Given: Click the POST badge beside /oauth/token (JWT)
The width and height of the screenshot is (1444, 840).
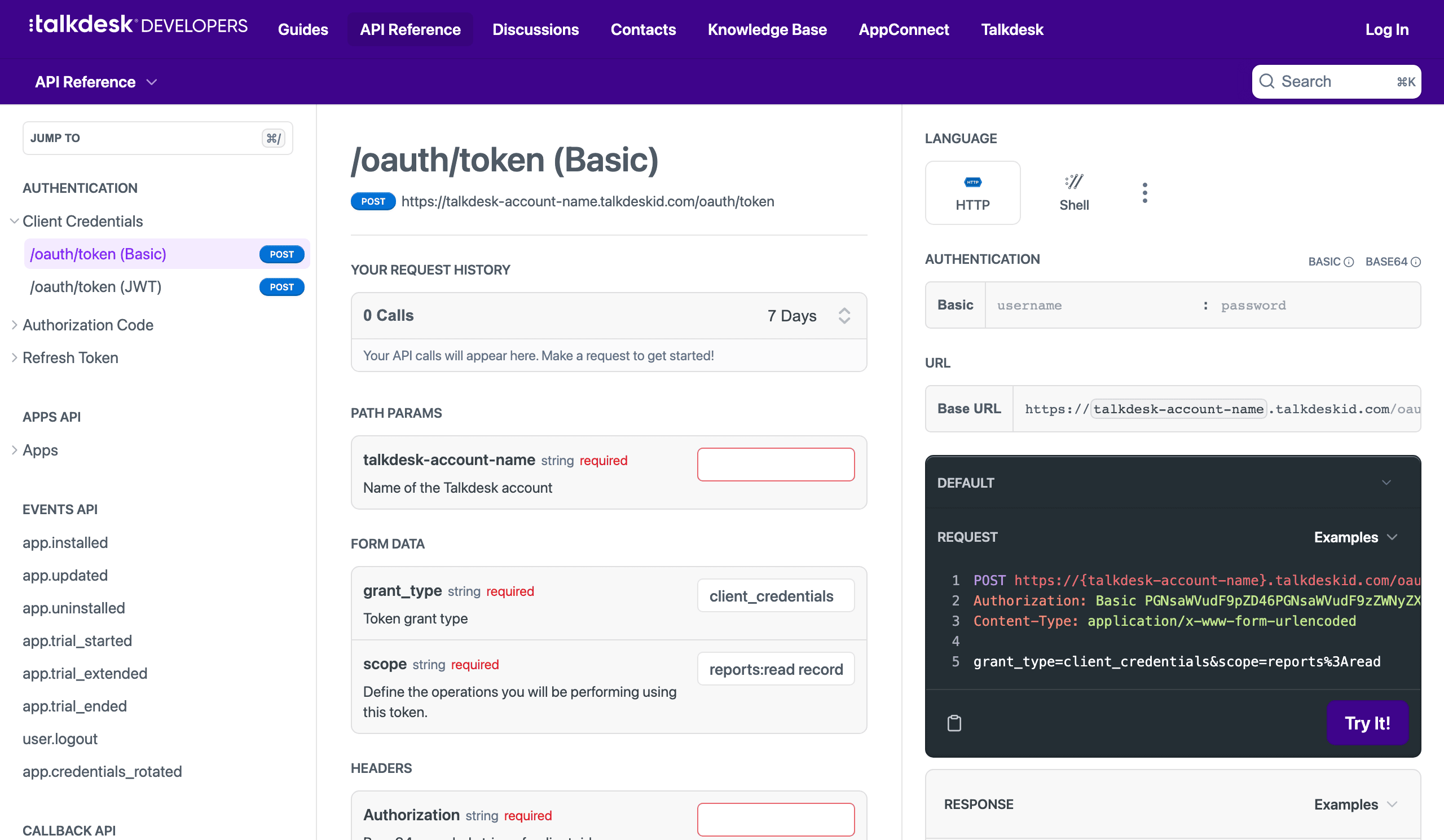Looking at the screenshot, I should point(281,287).
